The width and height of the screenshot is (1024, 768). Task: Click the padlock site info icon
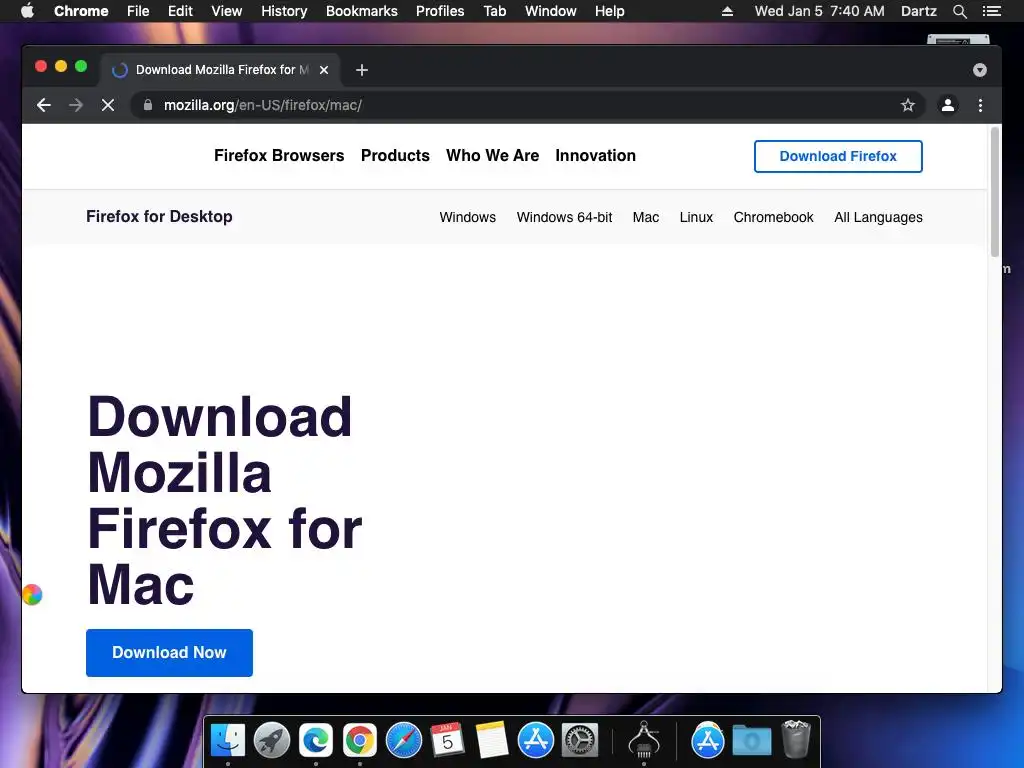point(148,105)
